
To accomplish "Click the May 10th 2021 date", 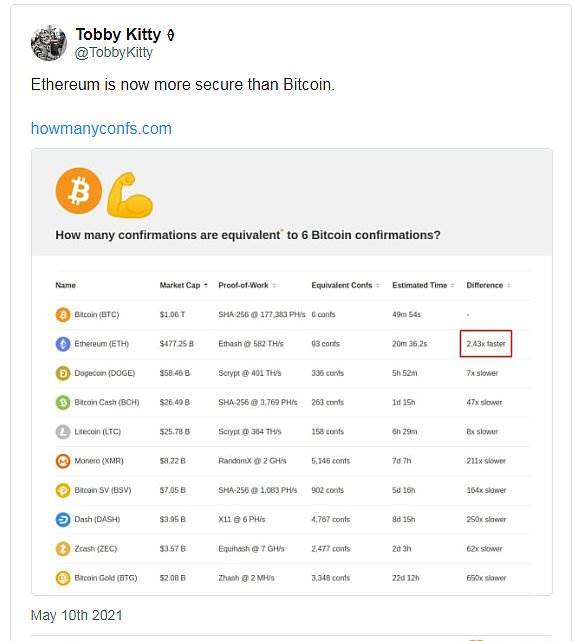I will [77, 615].
